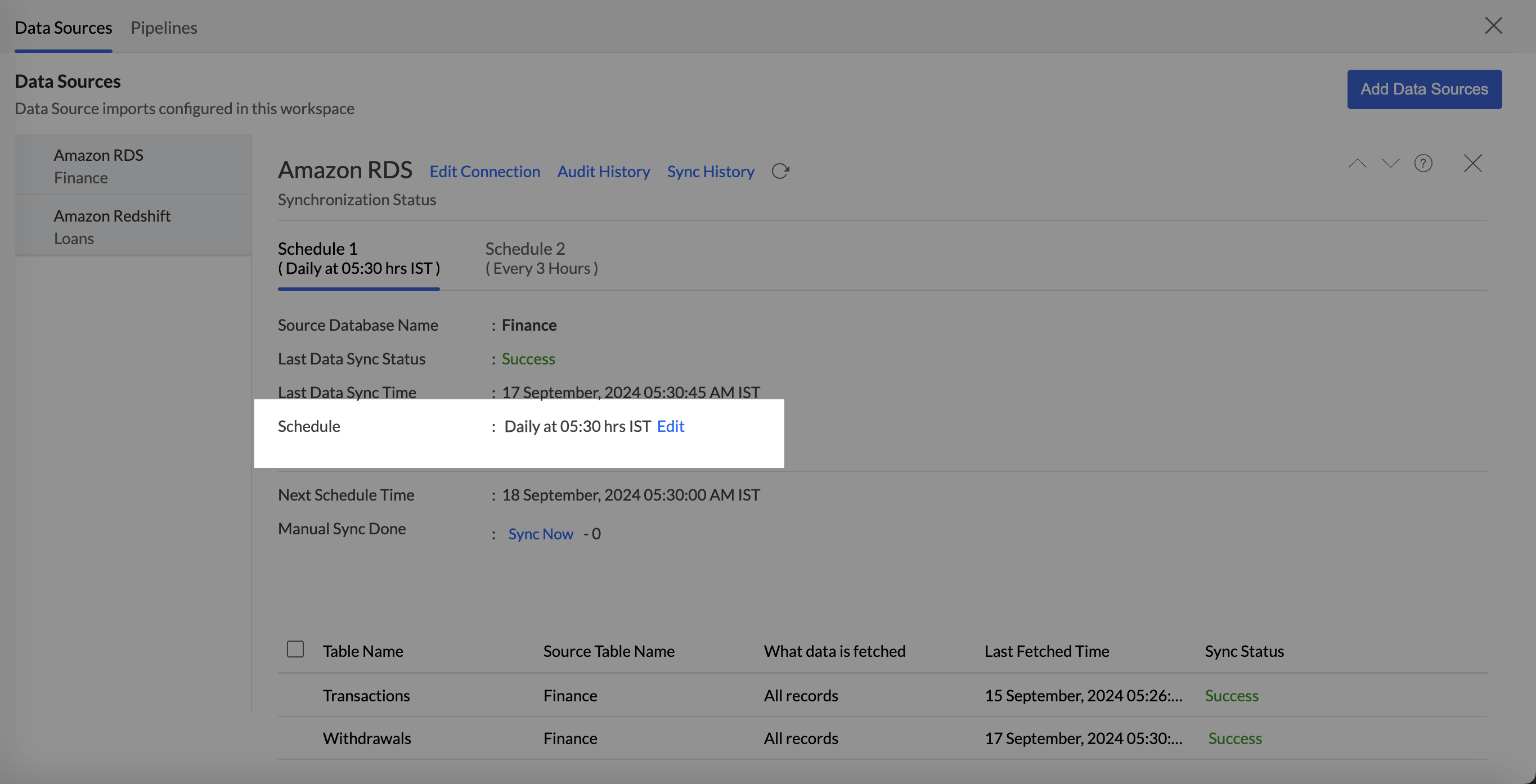Screen dimensions: 1536x784
Task: Click the Table Name column header
Action: coord(362,651)
